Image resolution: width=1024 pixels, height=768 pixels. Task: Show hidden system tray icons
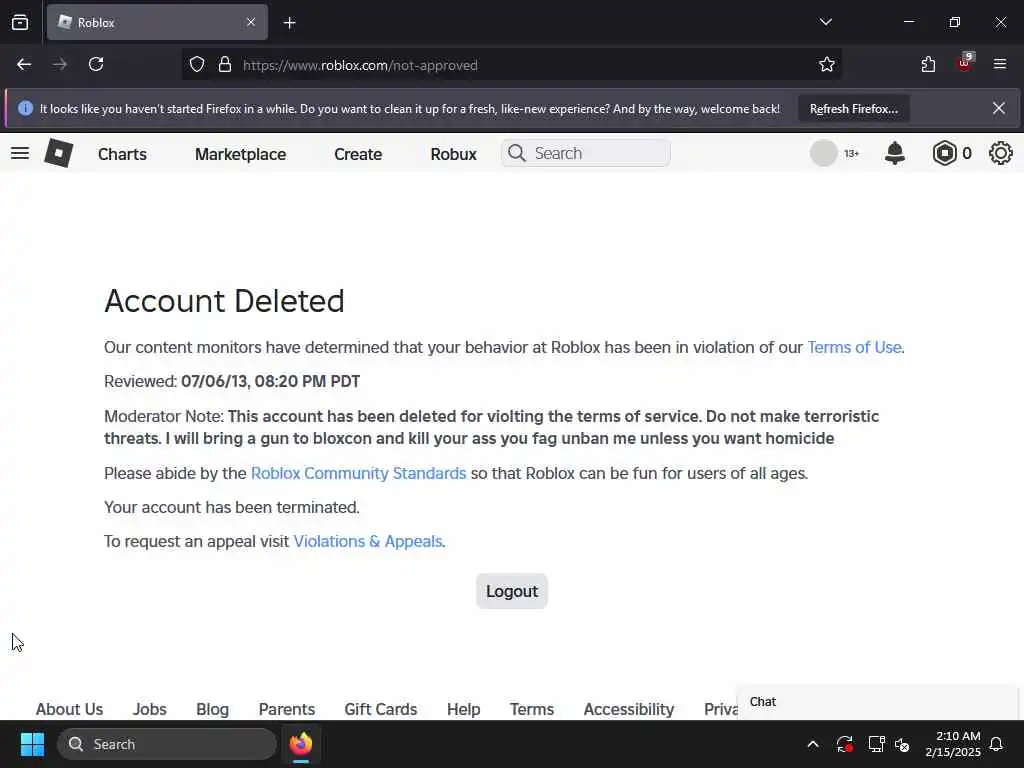tap(813, 744)
